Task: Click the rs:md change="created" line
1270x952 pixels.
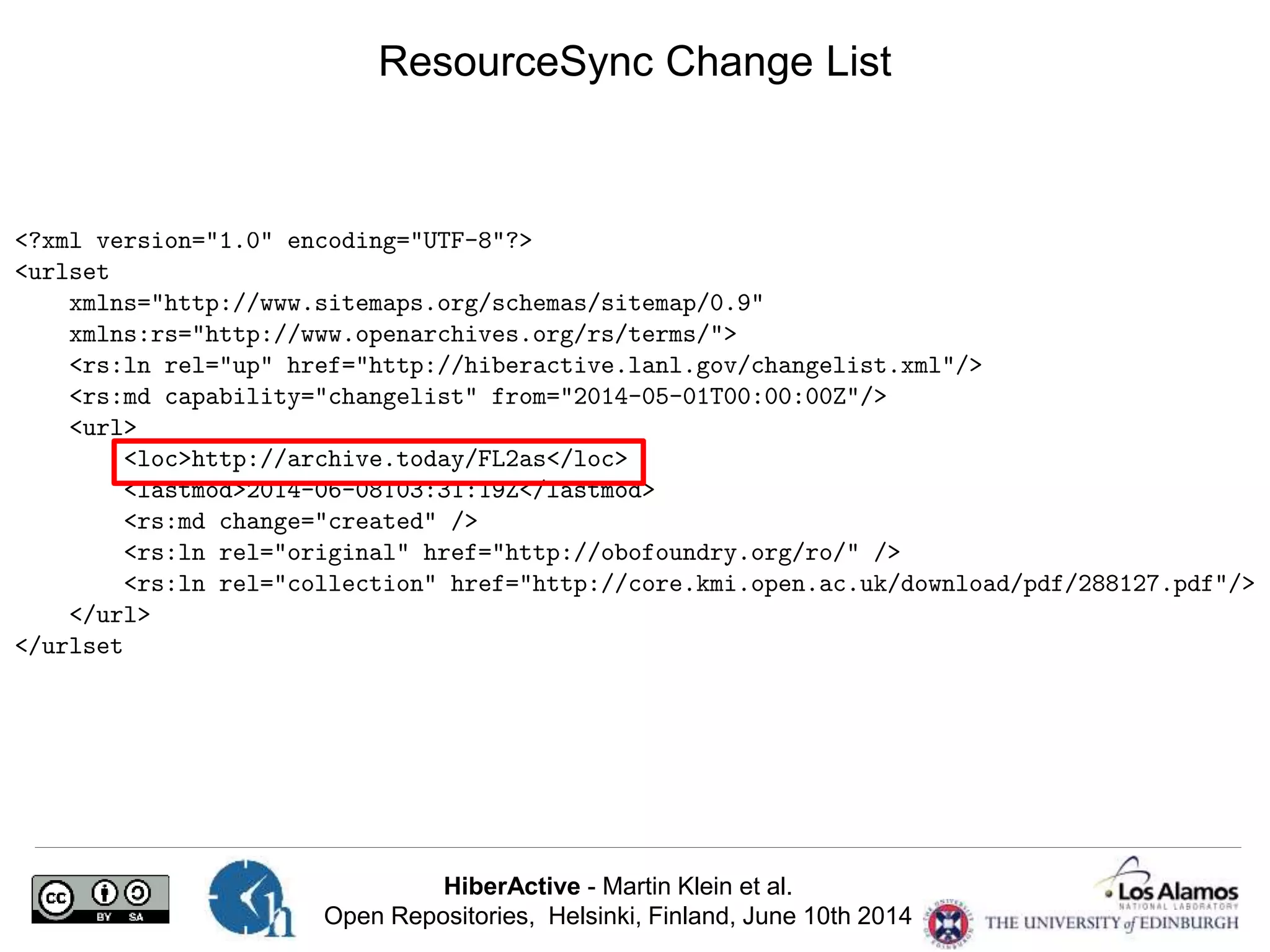Action: click(x=301, y=521)
